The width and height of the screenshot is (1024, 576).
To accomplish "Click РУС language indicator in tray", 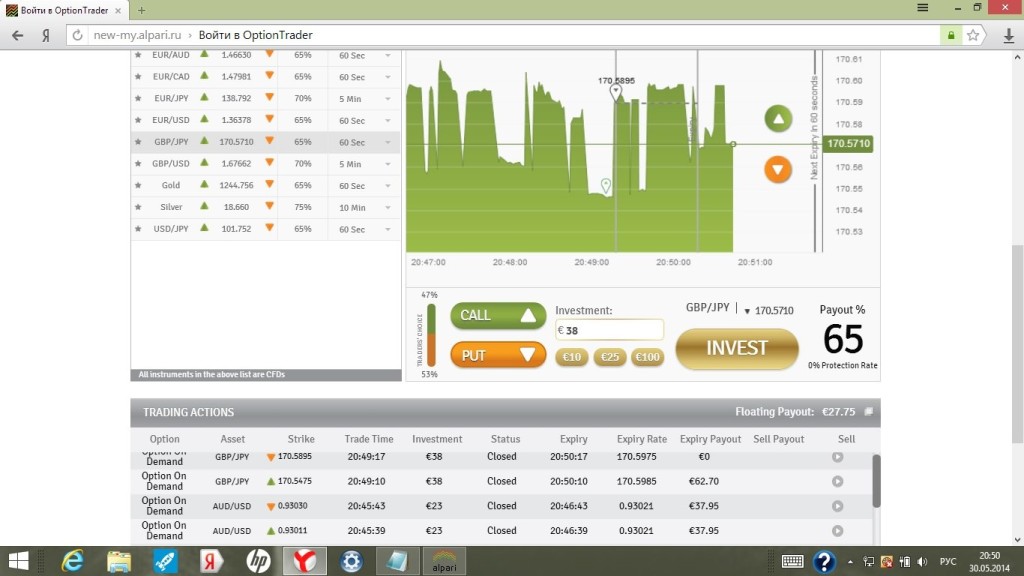I will click(948, 562).
